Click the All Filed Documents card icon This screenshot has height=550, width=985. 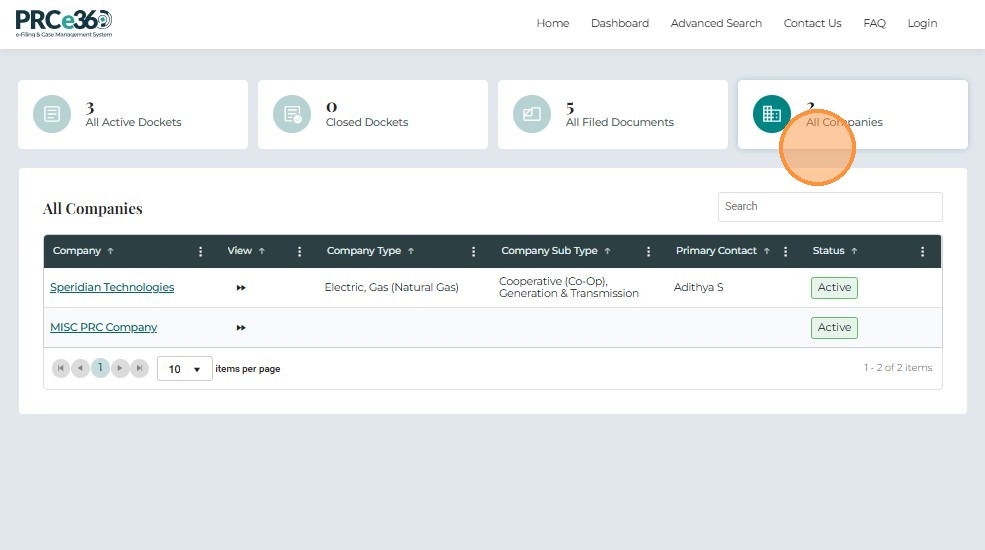coord(532,114)
